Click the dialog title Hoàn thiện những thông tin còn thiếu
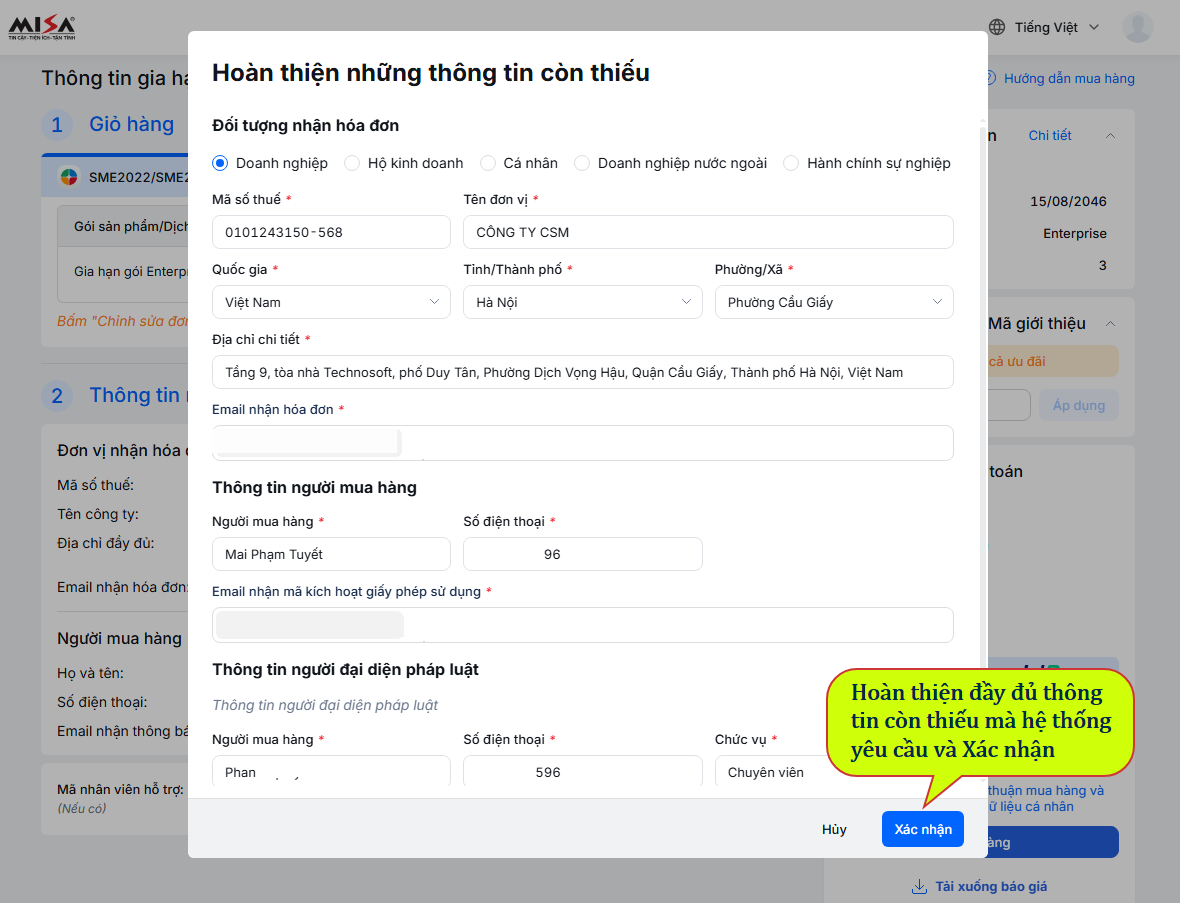Viewport: 1180px width, 903px height. coord(430,73)
